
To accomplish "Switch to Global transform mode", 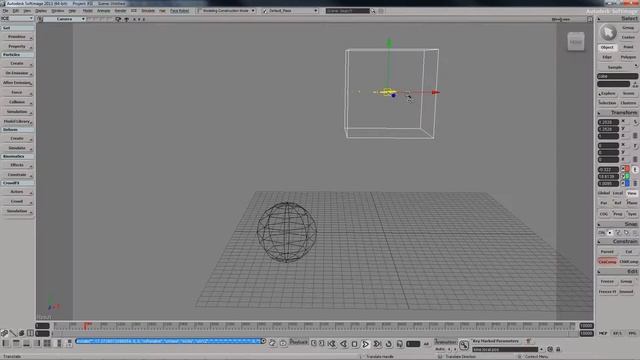I will click(604, 193).
